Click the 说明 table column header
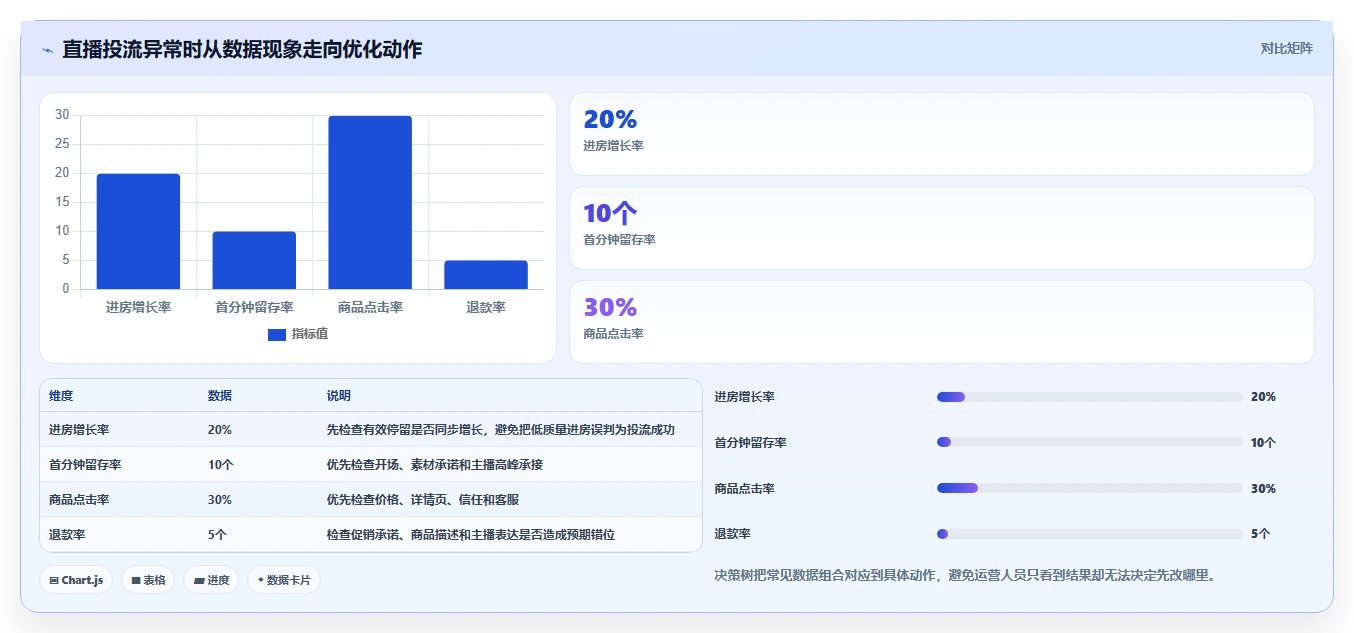 [x=339, y=396]
